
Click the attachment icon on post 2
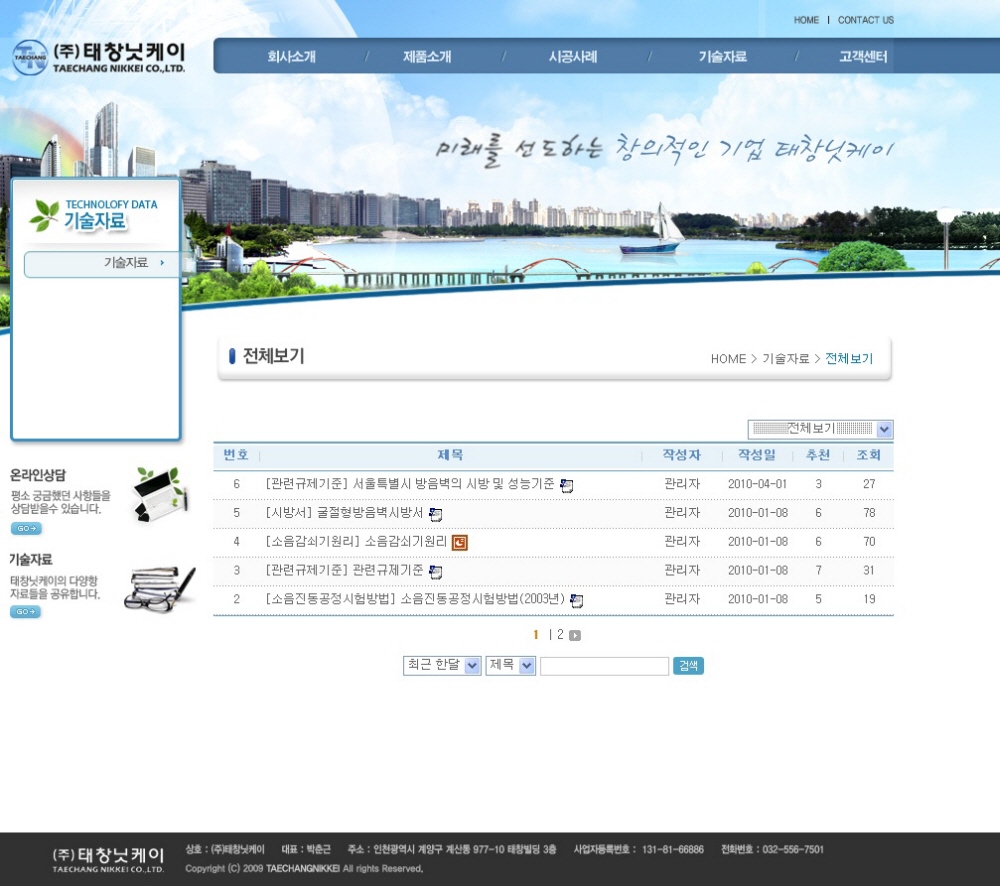coord(576,600)
